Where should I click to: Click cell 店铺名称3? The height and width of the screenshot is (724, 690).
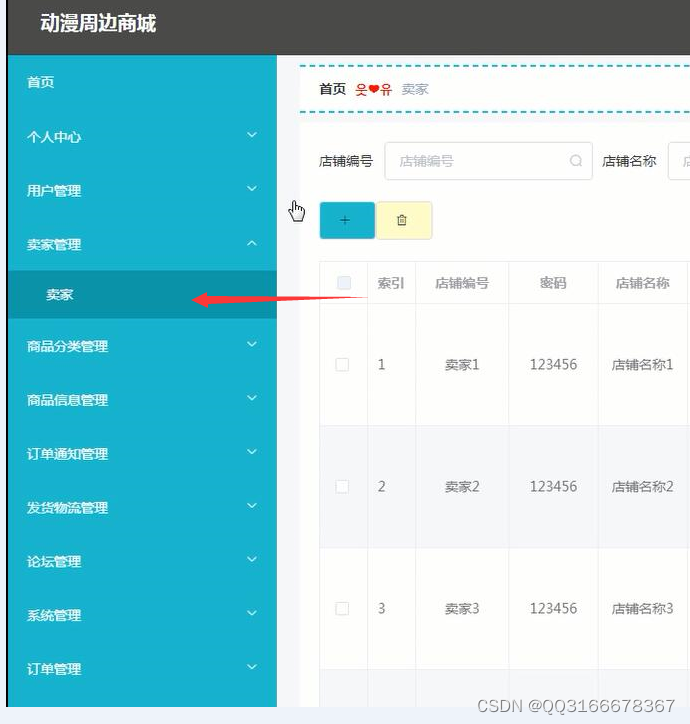pyautogui.click(x=642, y=609)
